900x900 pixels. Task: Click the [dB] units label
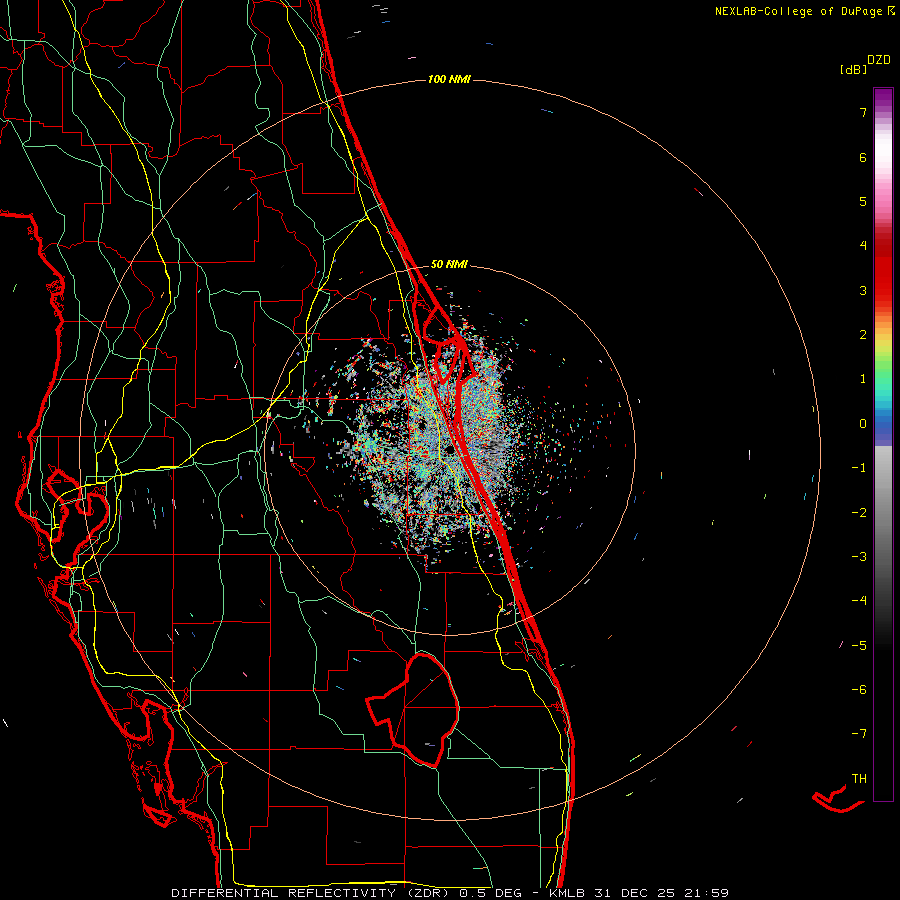click(854, 69)
